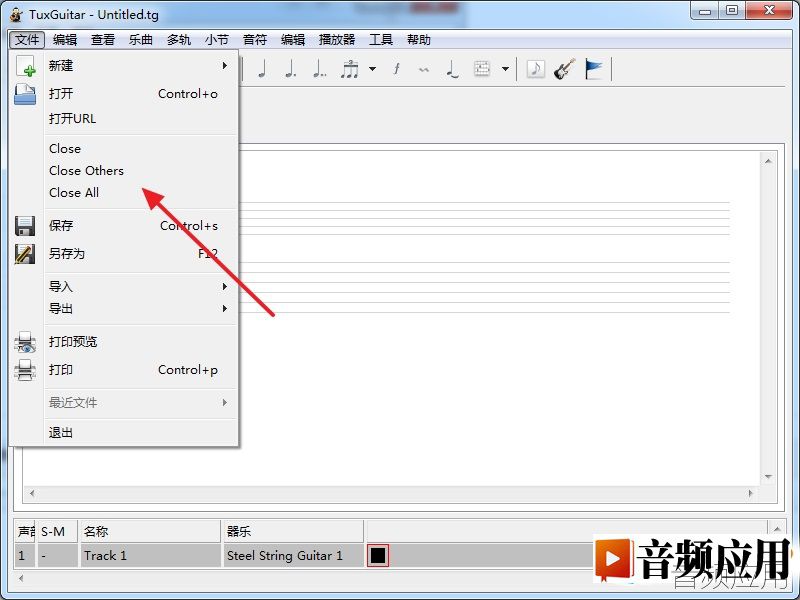The height and width of the screenshot is (600, 800).
Task: Expand the 导出 submenu arrow
Action: [224, 309]
